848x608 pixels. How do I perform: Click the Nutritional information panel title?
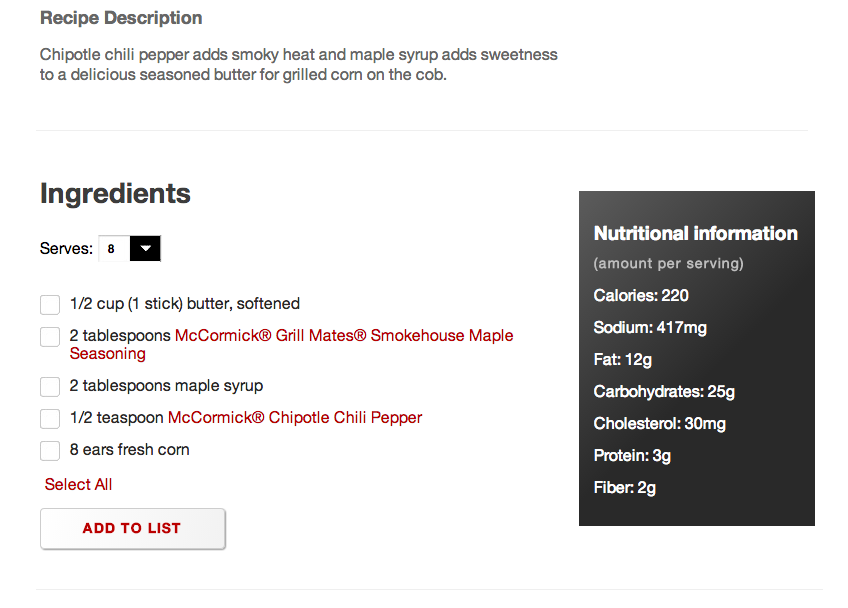[695, 233]
